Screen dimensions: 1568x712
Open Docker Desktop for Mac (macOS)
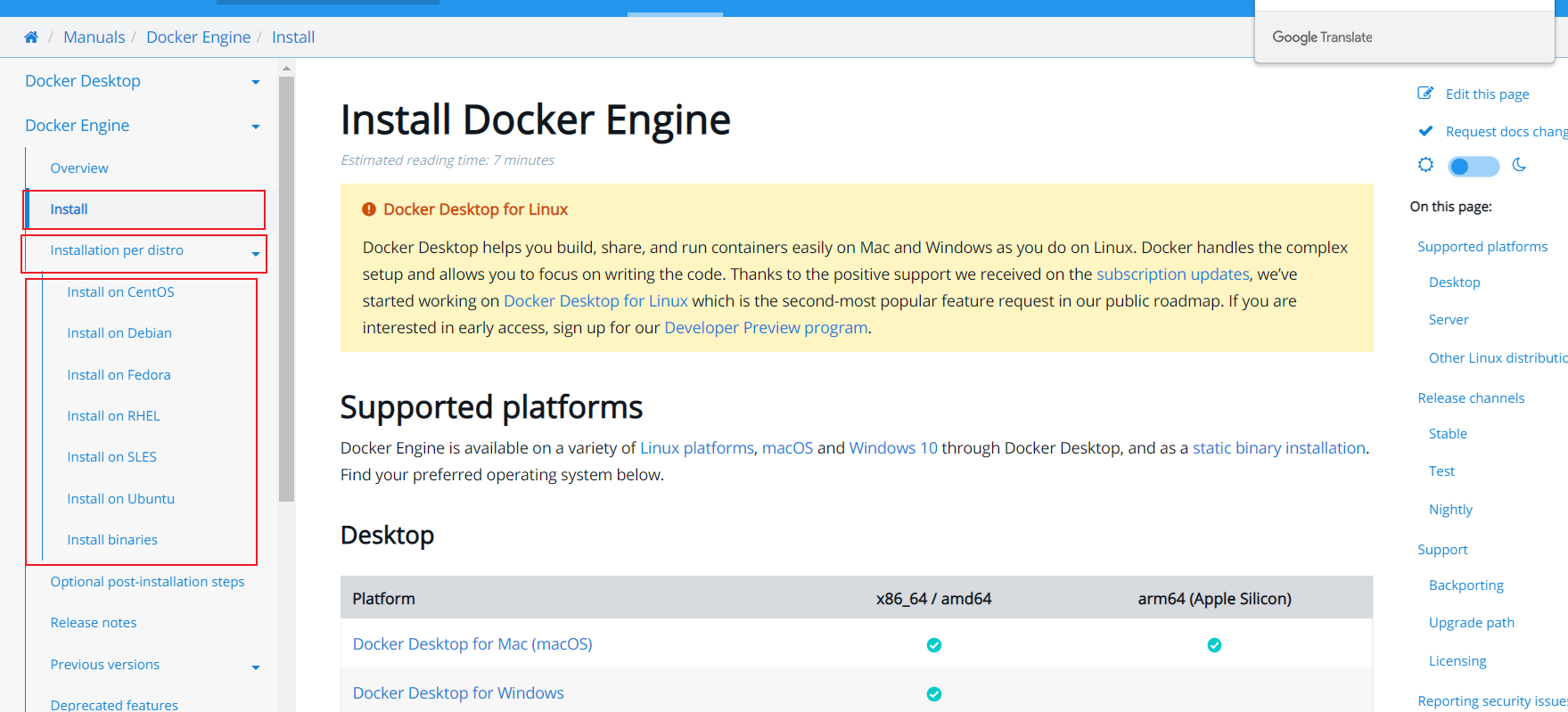pos(472,644)
